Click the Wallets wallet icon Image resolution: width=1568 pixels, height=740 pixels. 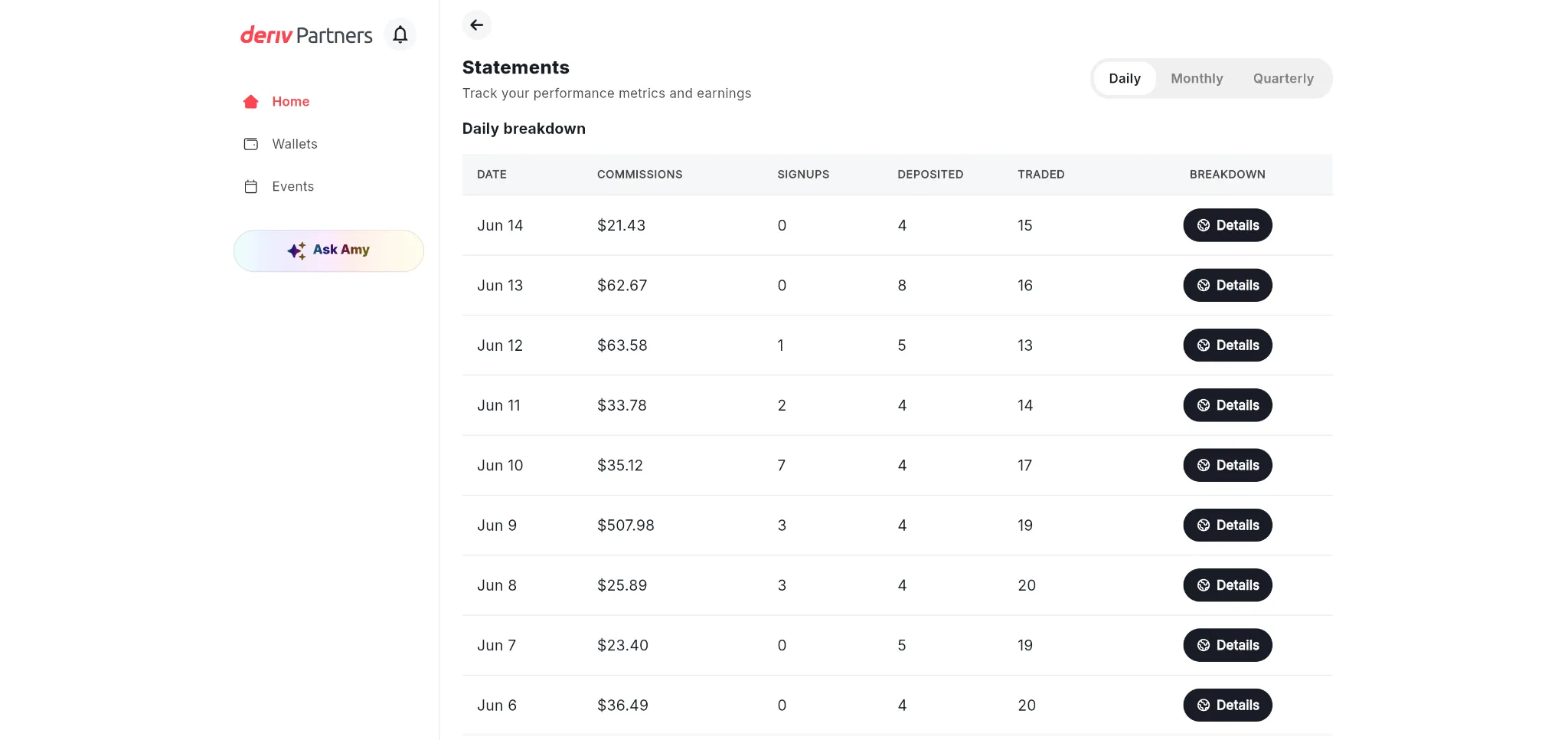[250, 144]
